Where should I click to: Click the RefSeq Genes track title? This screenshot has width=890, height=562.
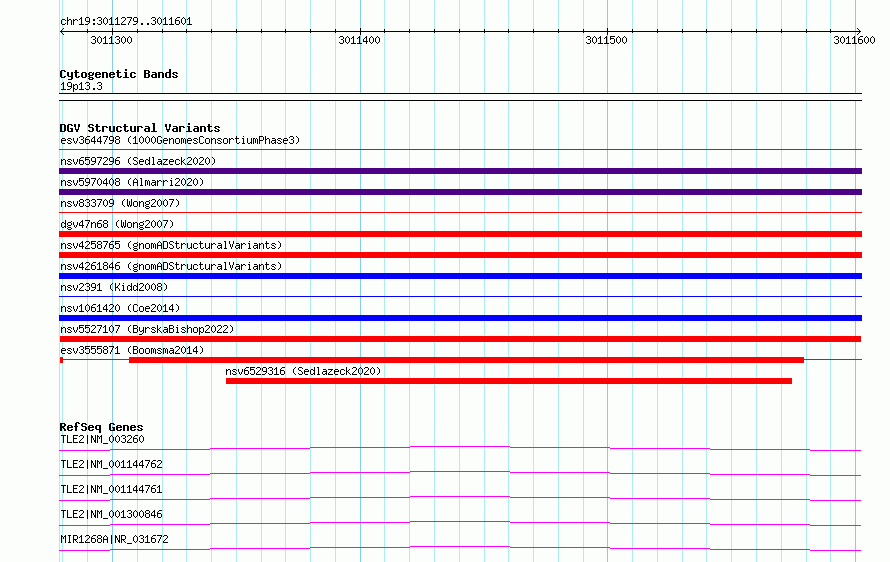[x=101, y=427]
